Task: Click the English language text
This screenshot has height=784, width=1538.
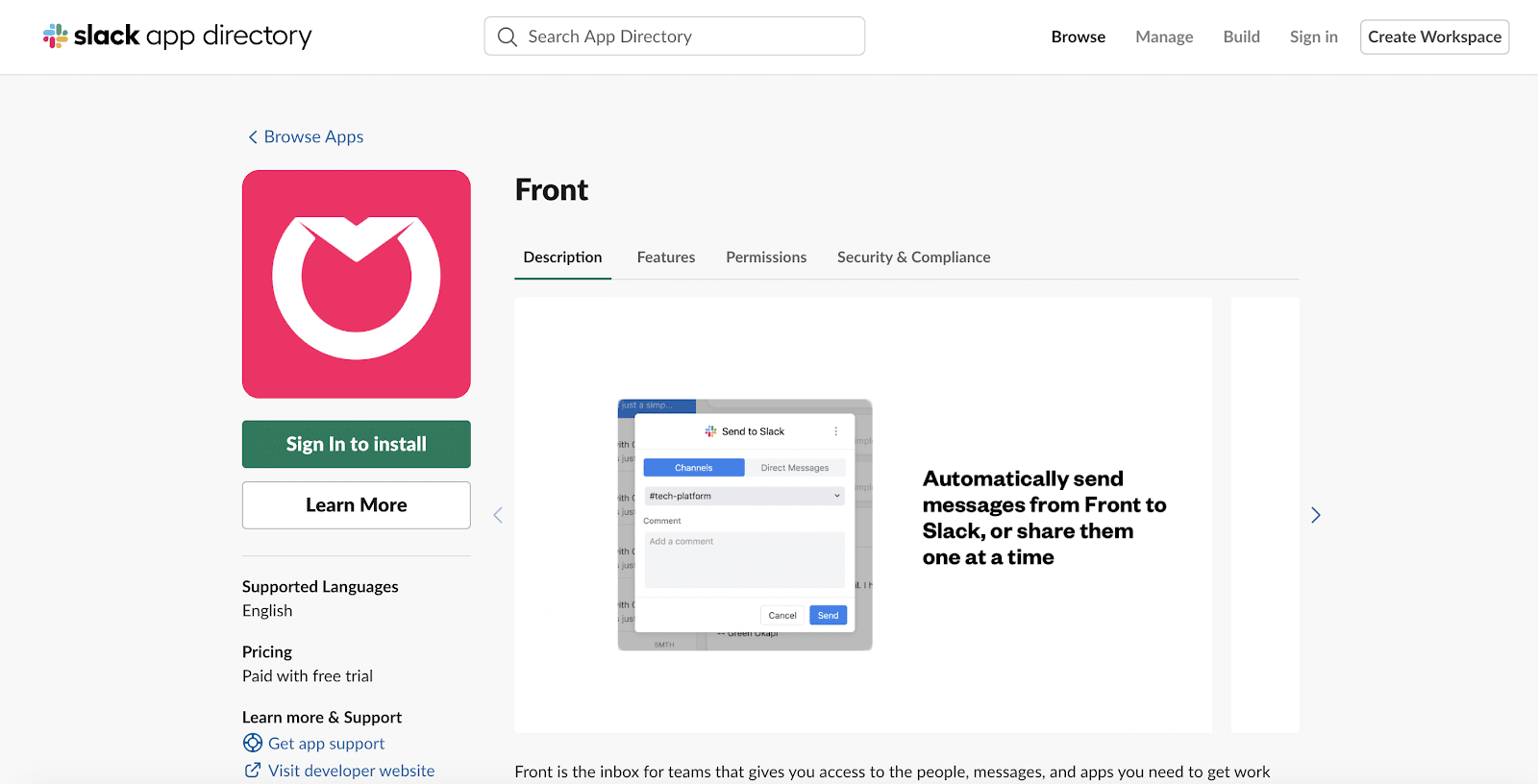Action: click(x=267, y=611)
